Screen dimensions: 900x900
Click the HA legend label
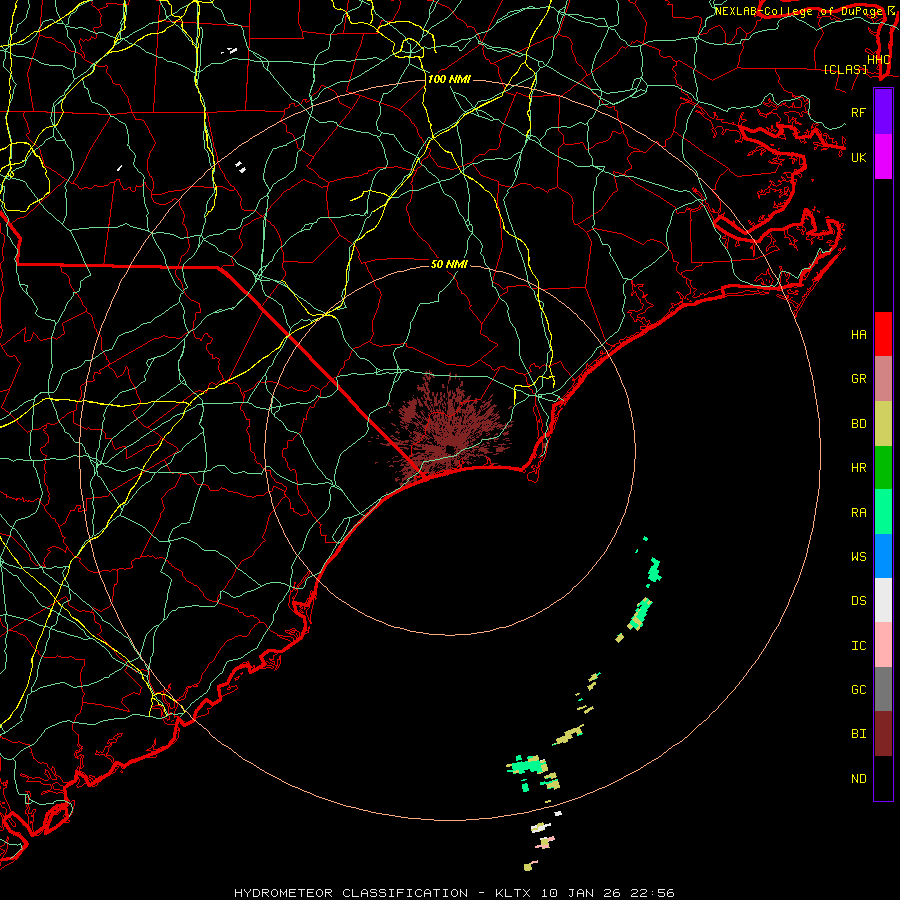(x=858, y=335)
